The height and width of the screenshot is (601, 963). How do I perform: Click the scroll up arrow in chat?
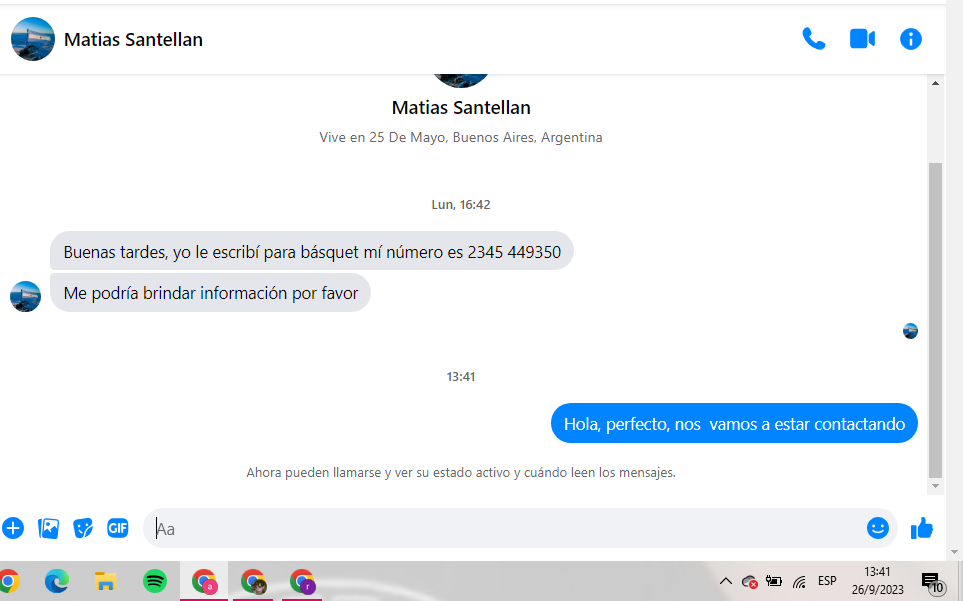(935, 83)
